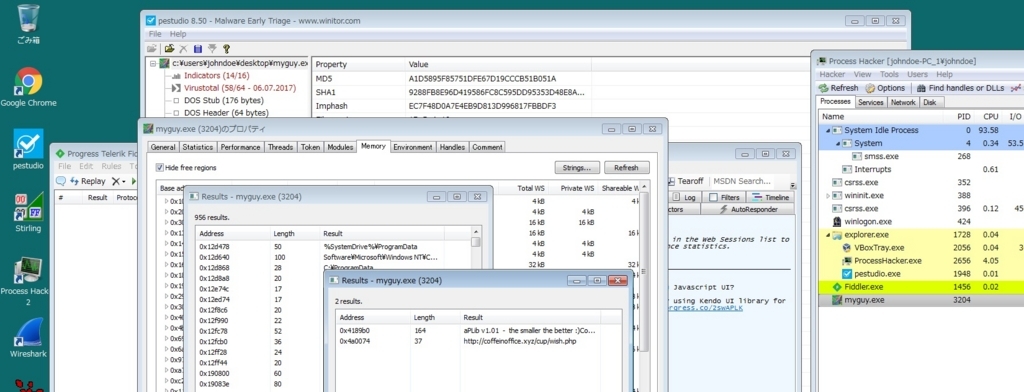The width and height of the screenshot is (1024, 392).
Task: Open Fiddler's AutoResponder tab
Action: (748, 210)
